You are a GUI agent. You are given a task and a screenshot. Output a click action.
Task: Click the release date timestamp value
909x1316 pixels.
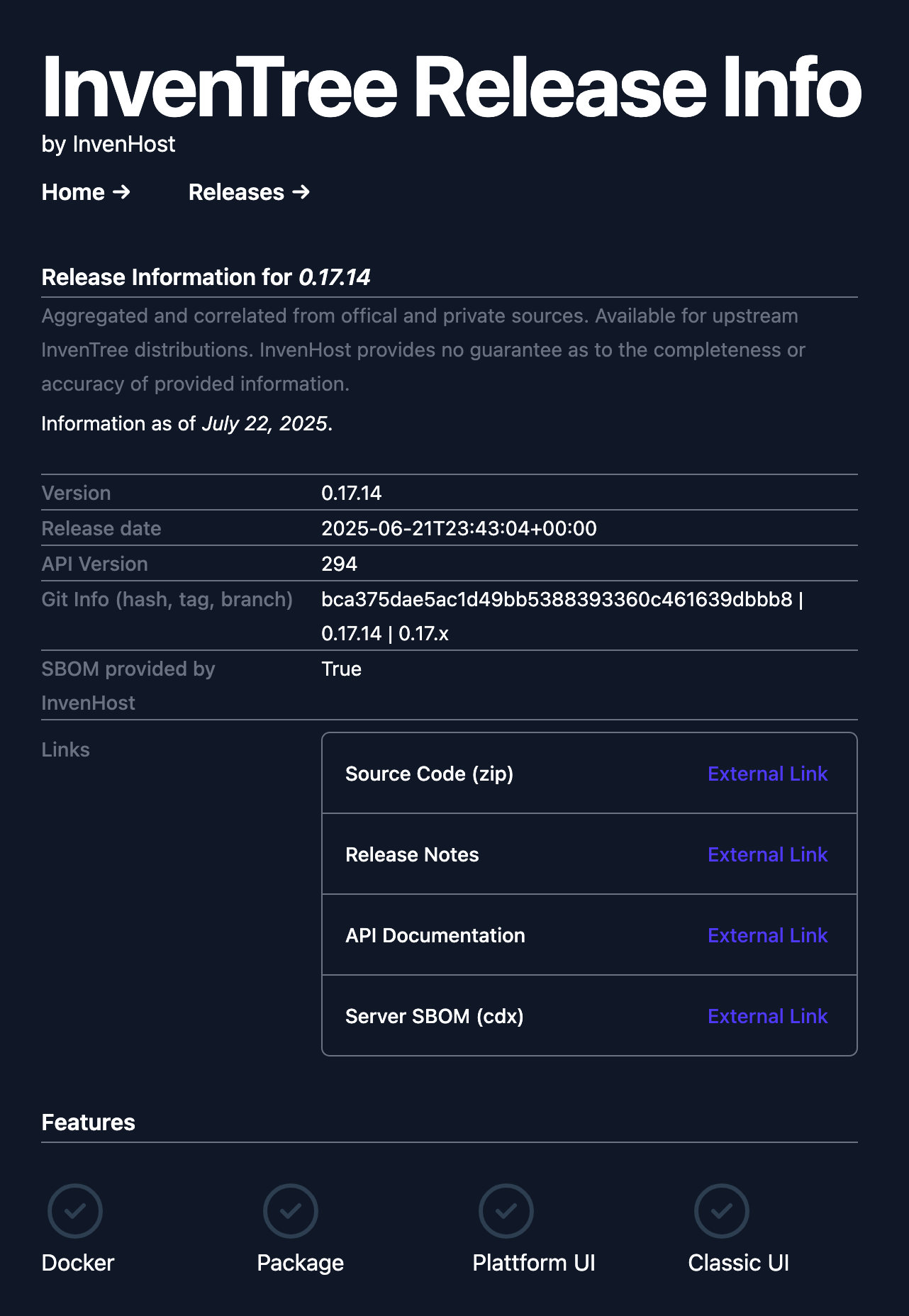[x=459, y=529]
